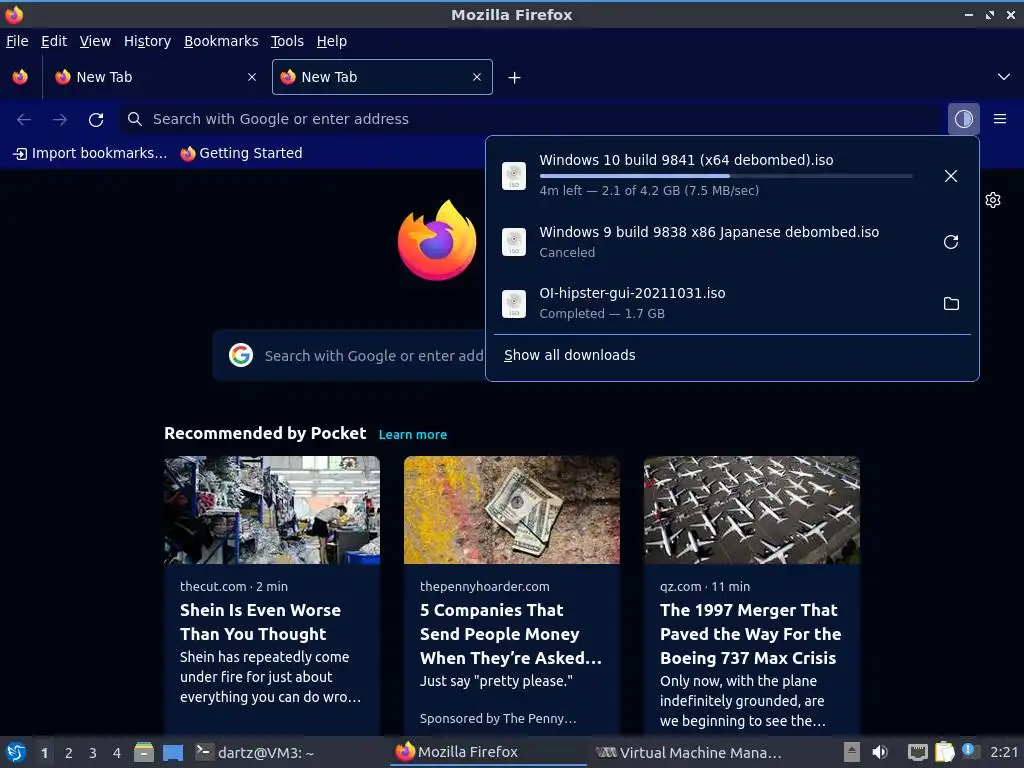Screen dimensions: 1024x768
Task: Open Shein Is Even Worse article headline
Action: [x=261, y=622]
